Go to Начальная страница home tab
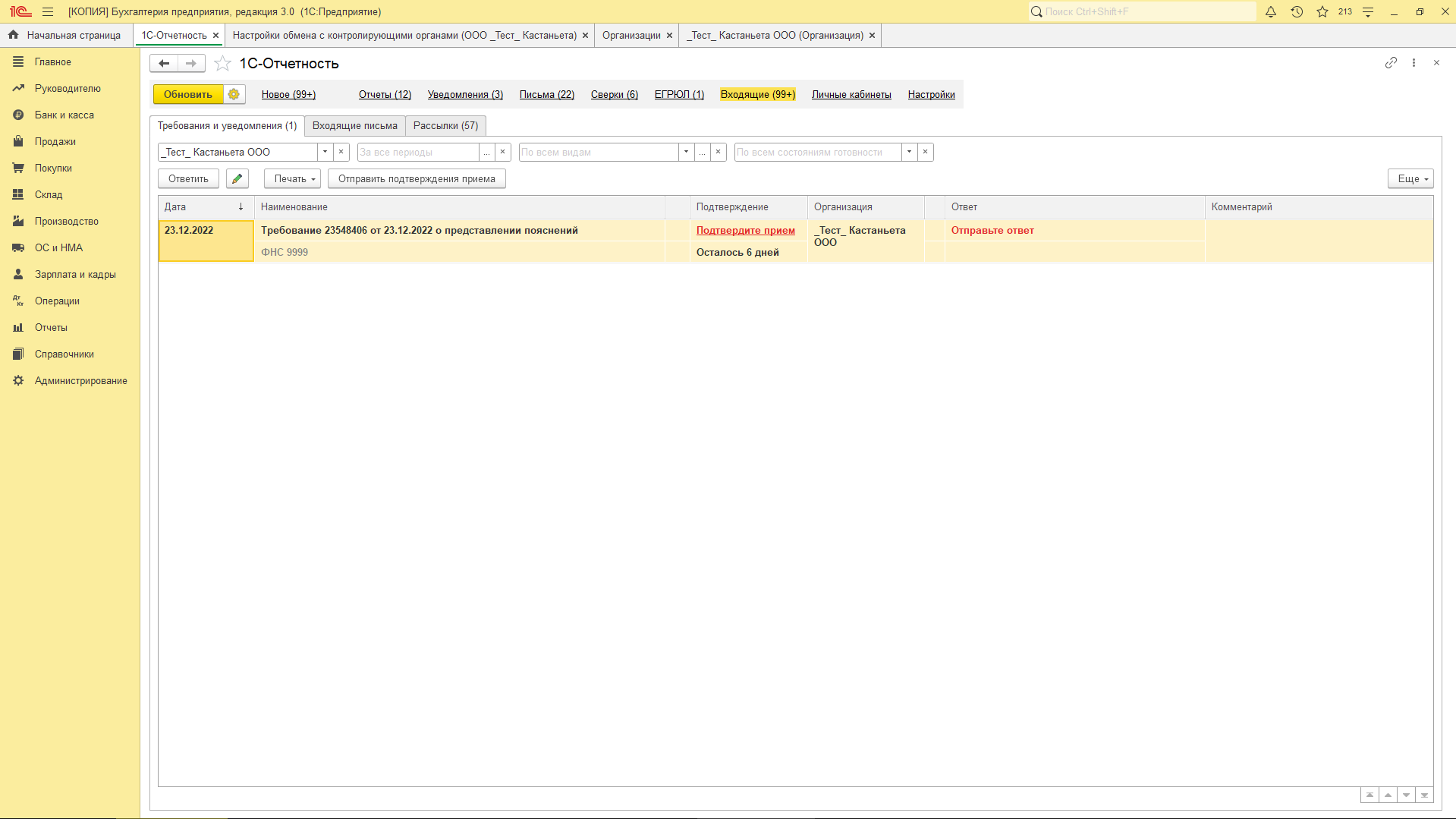Image resolution: width=1456 pixels, height=819 pixels. point(66,35)
